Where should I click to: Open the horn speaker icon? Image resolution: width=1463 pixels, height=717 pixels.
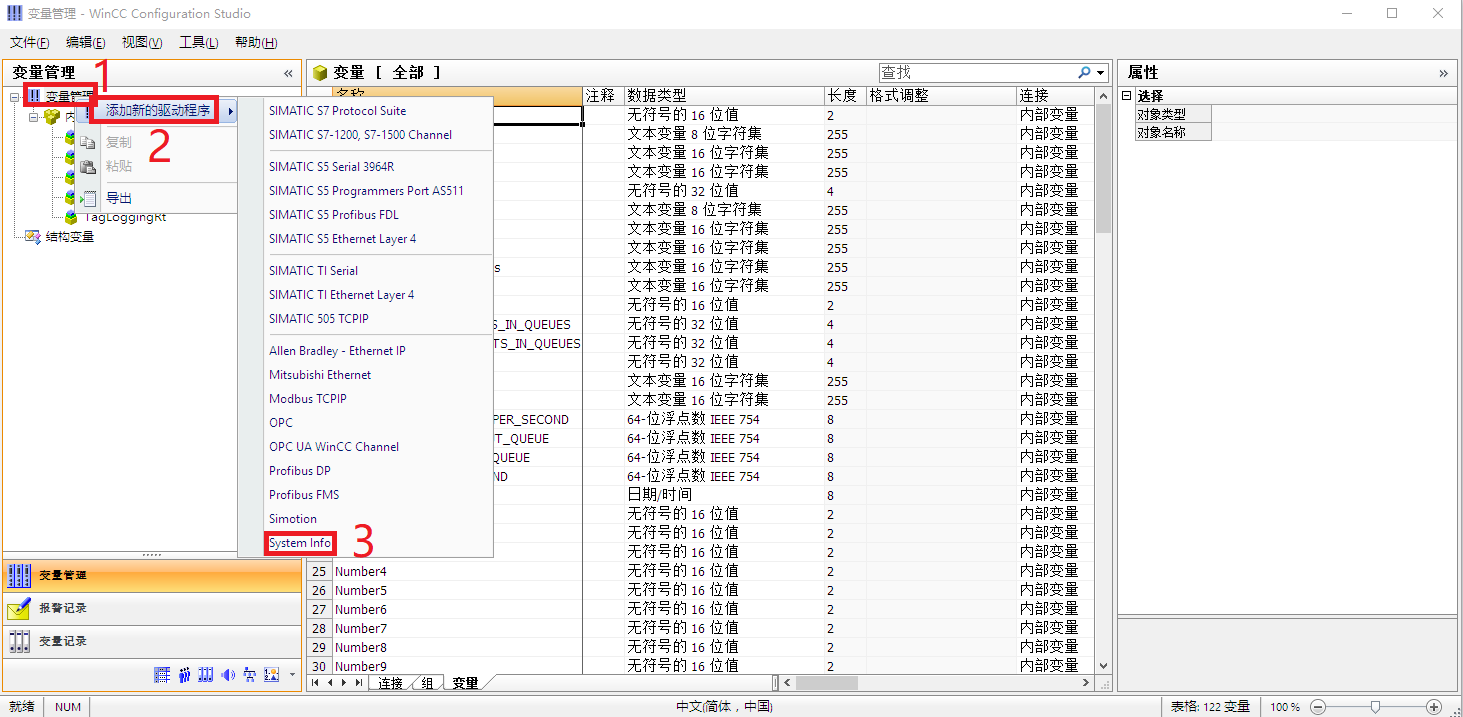click(x=228, y=675)
